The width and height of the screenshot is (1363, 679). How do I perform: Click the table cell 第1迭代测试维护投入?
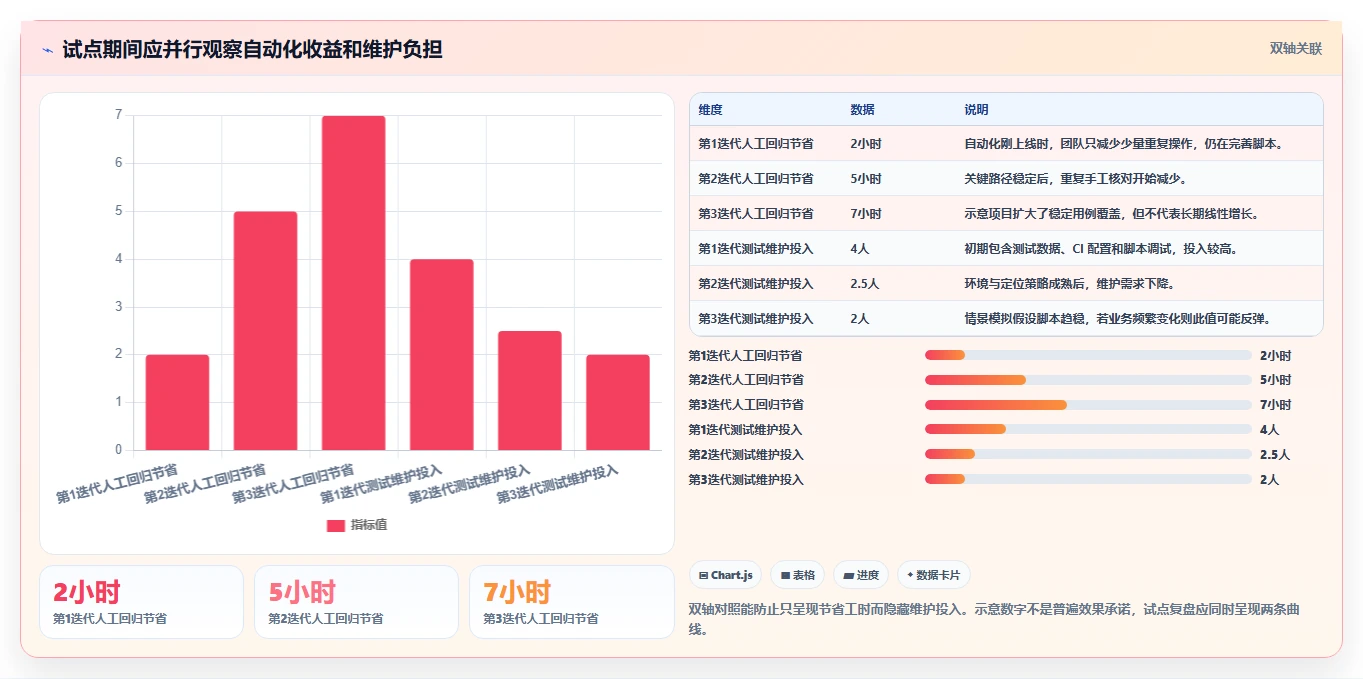[755, 249]
